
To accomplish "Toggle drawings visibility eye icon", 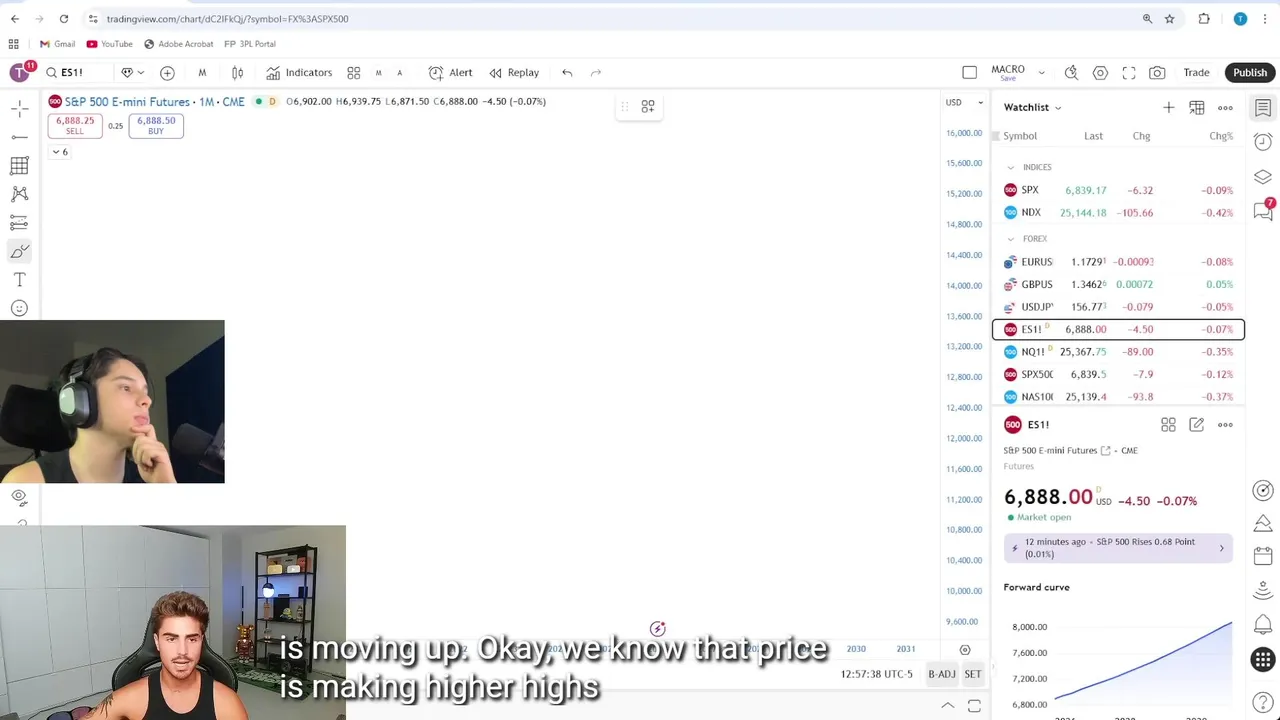I will coord(19,496).
